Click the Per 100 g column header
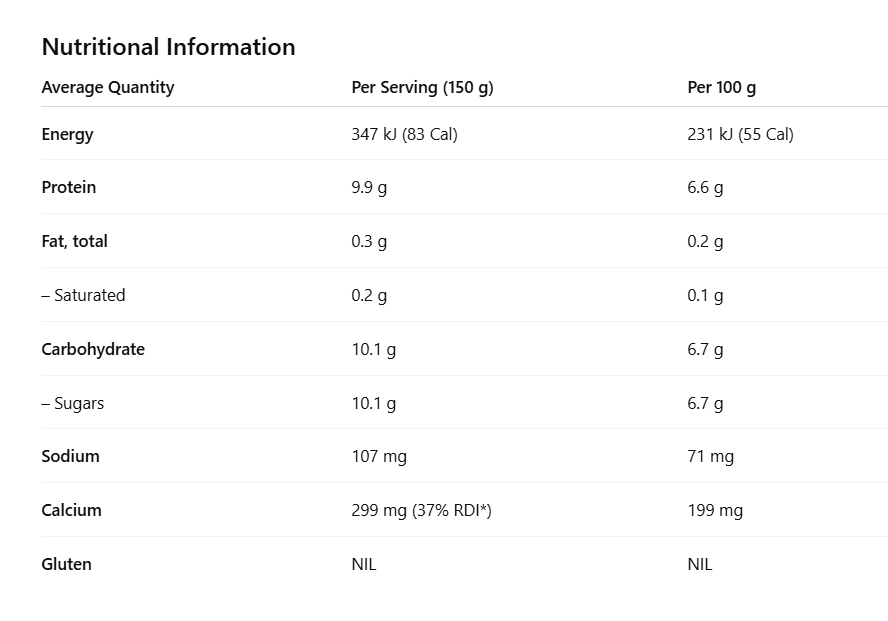888x621 pixels. pyautogui.click(x=721, y=87)
